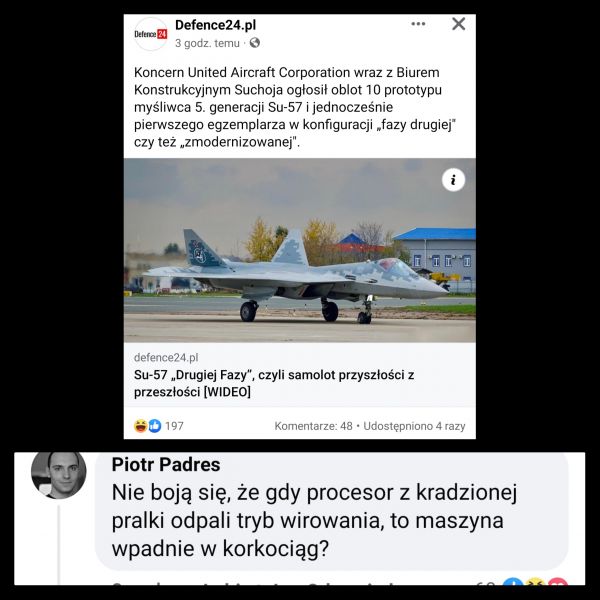Screen dimensions: 600x600
Task: Click the blue like reaction icon
Action: 155,426
